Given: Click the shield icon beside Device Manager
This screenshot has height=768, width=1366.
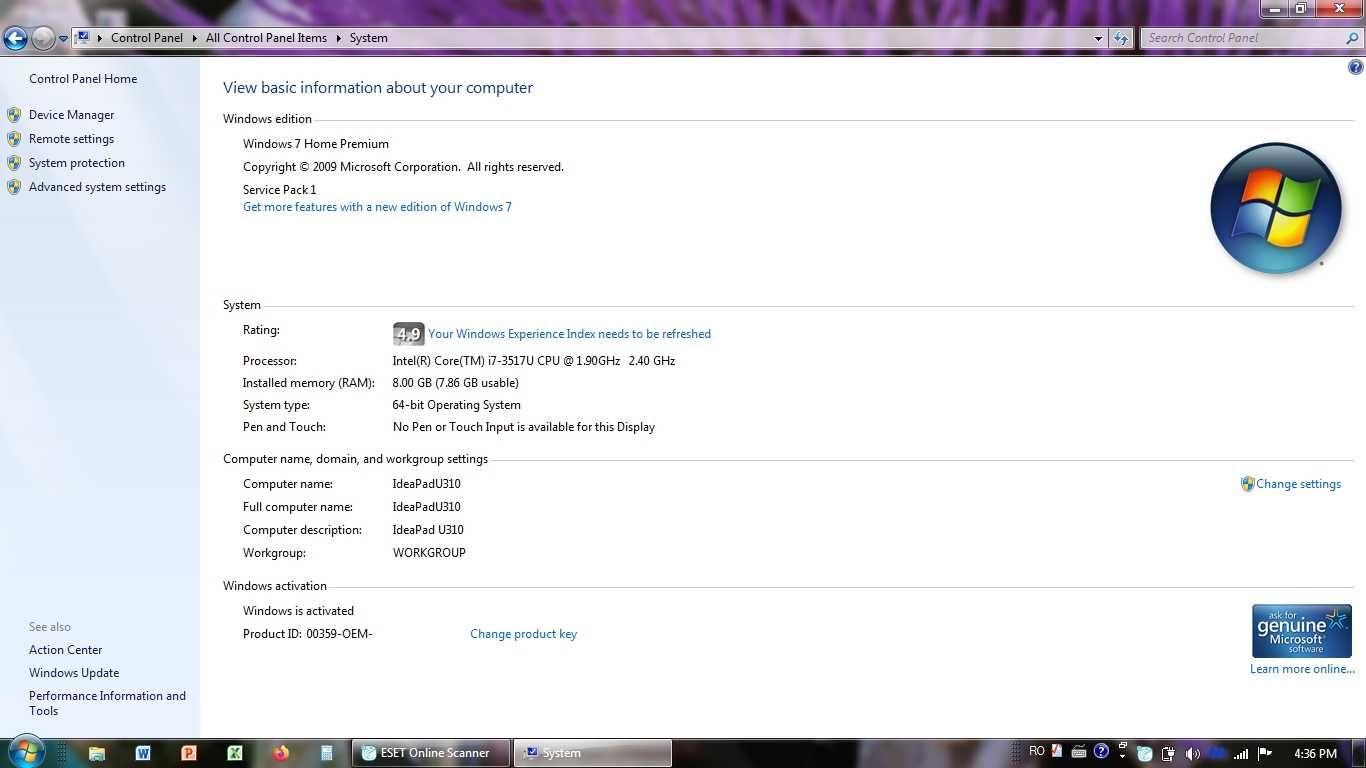Looking at the screenshot, I should tap(14, 115).
